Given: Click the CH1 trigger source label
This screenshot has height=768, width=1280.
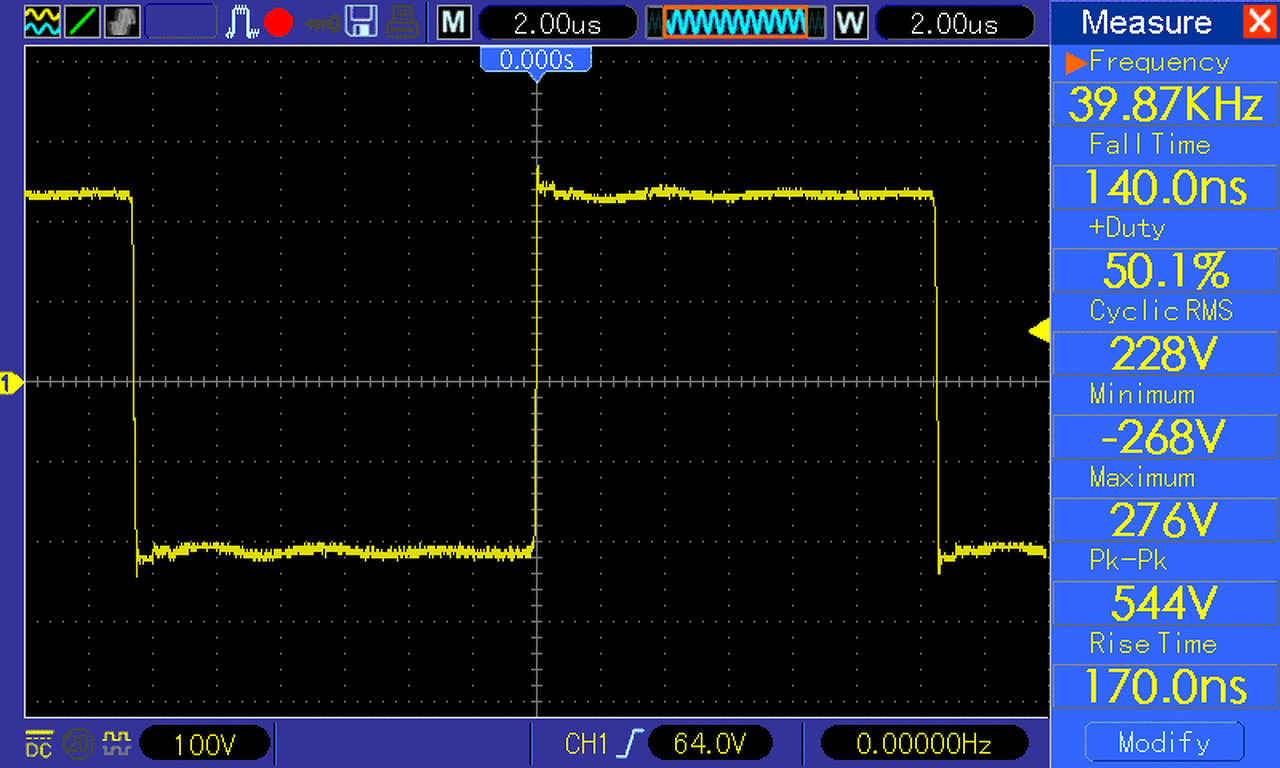Looking at the screenshot, I should coord(588,743).
